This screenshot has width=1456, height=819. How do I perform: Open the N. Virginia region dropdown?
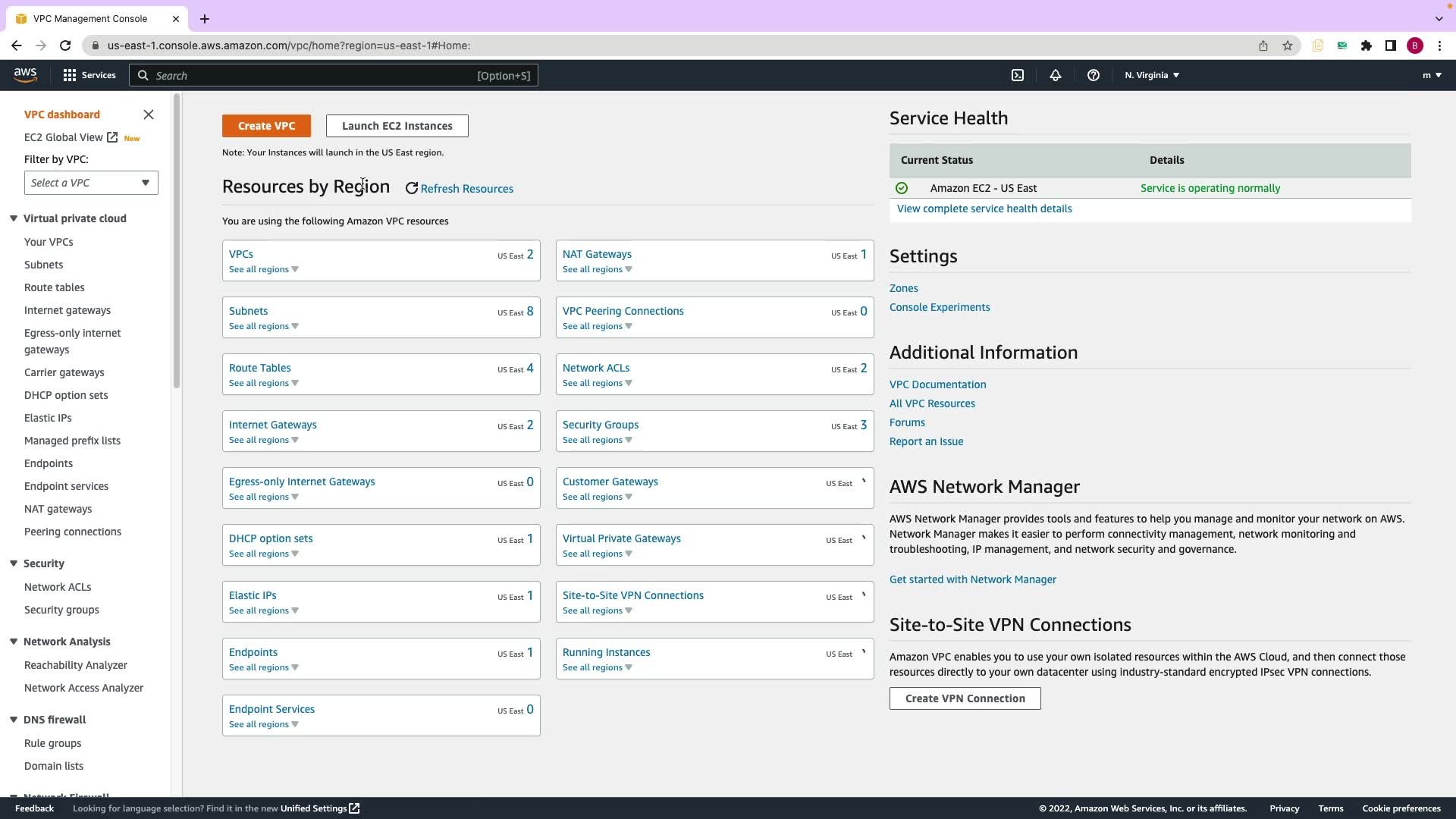click(1151, 75)
